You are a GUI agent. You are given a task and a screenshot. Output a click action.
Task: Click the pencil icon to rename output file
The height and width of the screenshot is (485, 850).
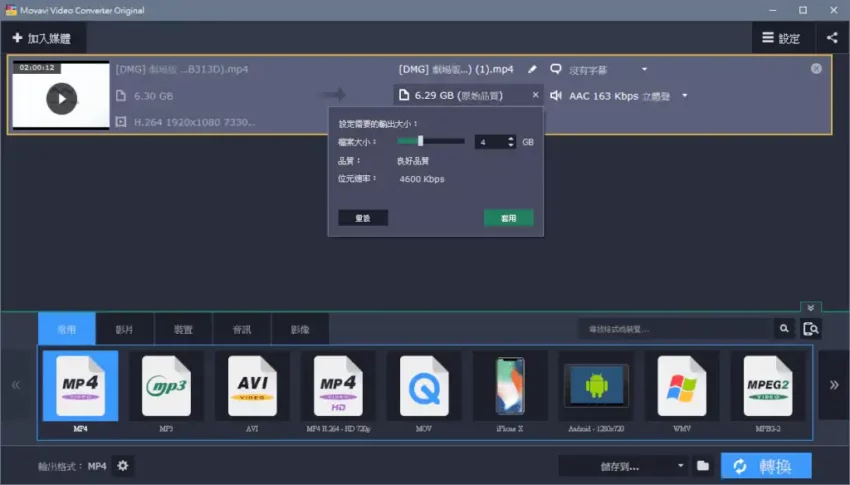pyautogui.click(x=532, y=69)
